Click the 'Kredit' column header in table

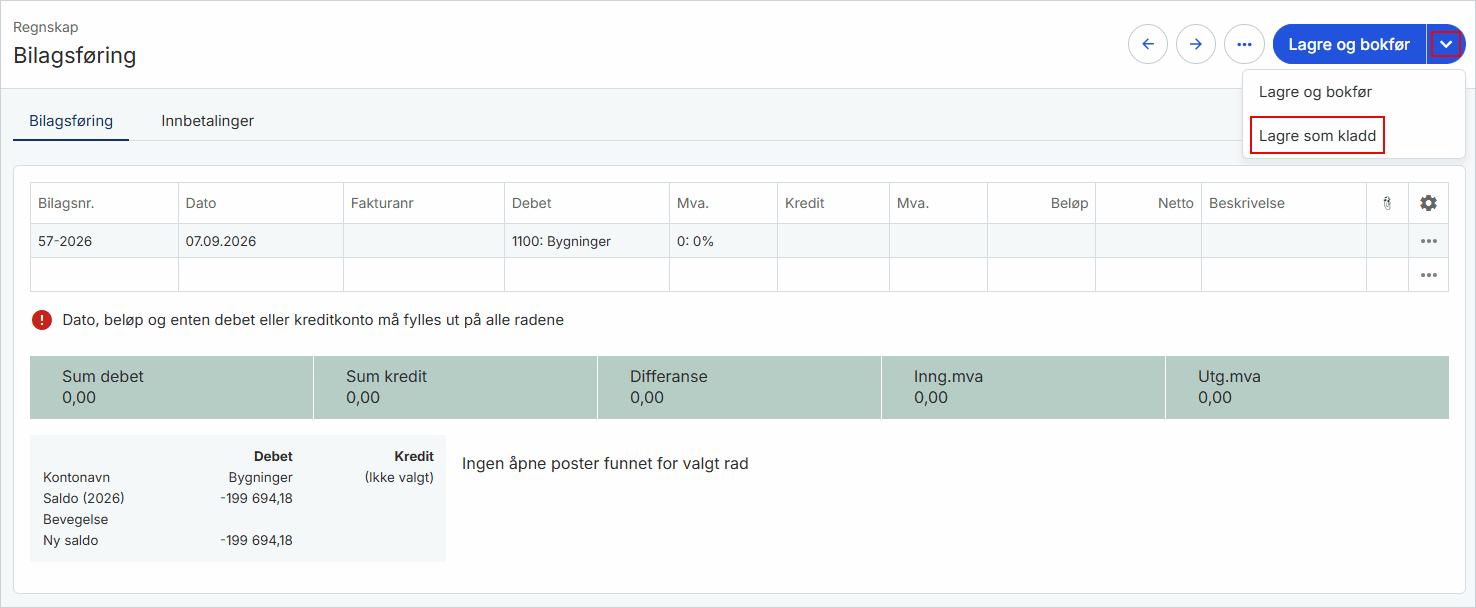pos(834,203)
